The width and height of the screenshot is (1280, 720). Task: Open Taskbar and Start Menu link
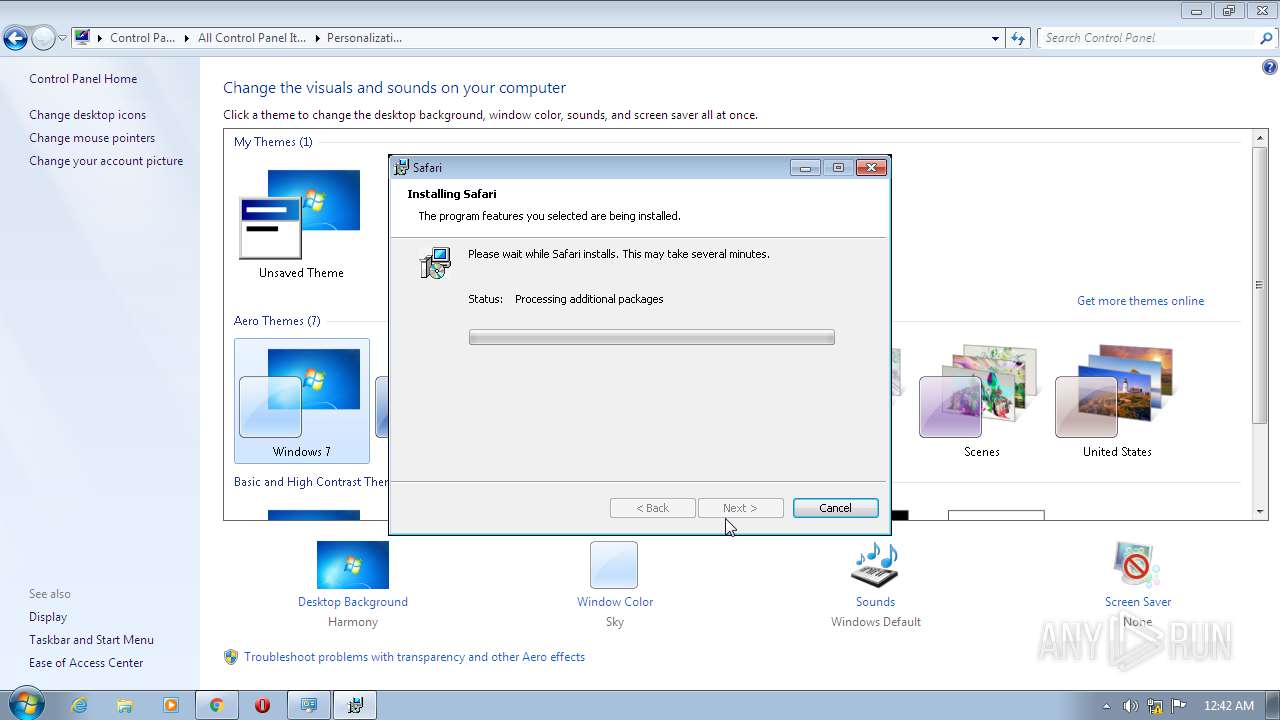coord(91,640)
